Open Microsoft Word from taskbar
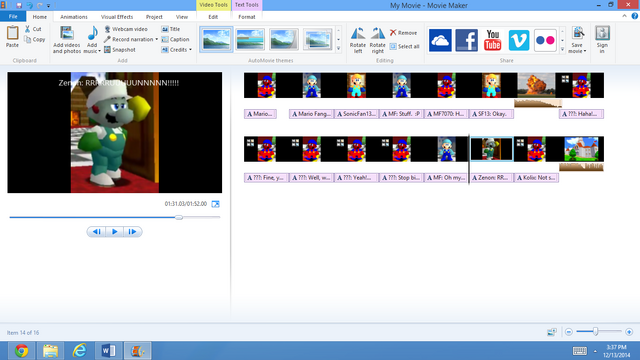The height and width of the screenshot is (360, 640). pos(108,351)
